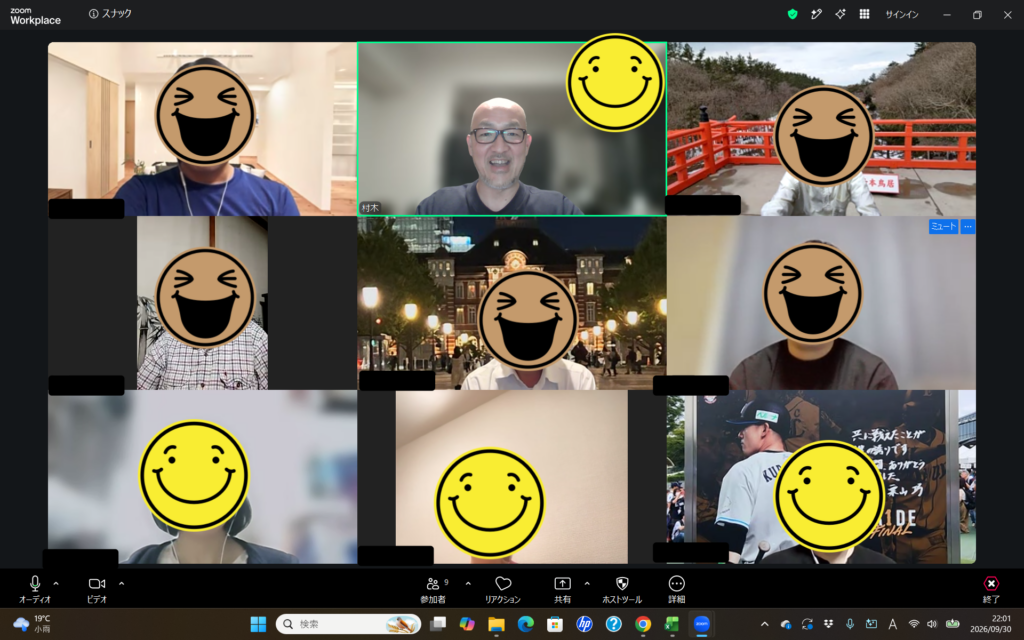Show hidden system tray icons
Image resolution: width=1024 pixels, height=640 pixels.
765,624
